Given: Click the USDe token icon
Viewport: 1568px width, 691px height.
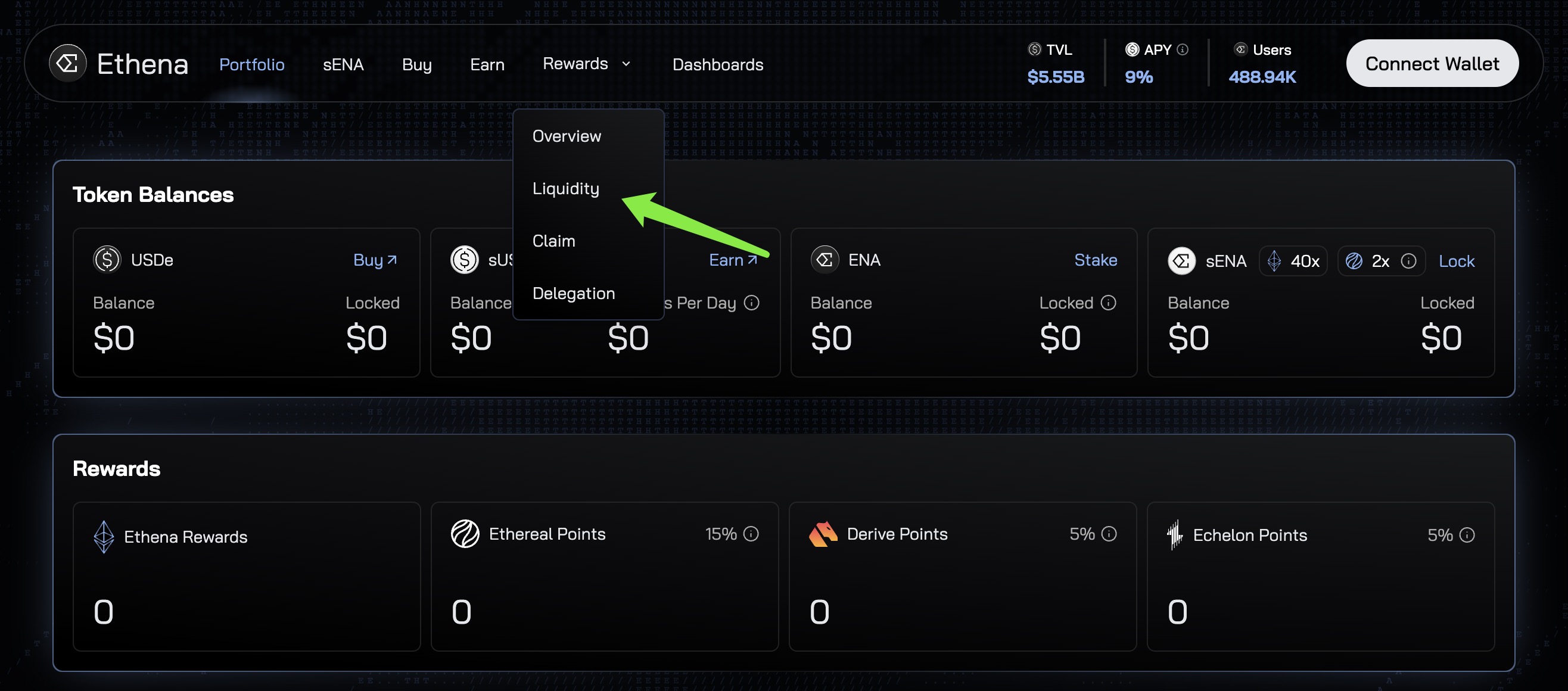Looking at the screenshot, I should pos(107,260).
